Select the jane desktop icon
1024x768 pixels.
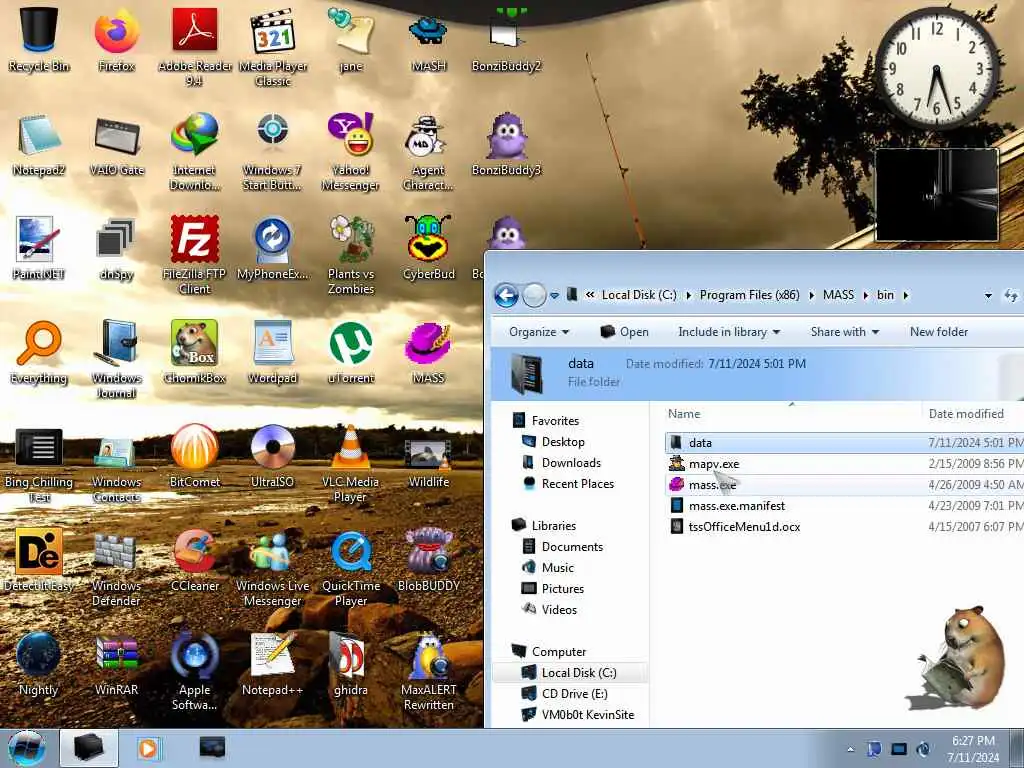click(x=351, y=39)
